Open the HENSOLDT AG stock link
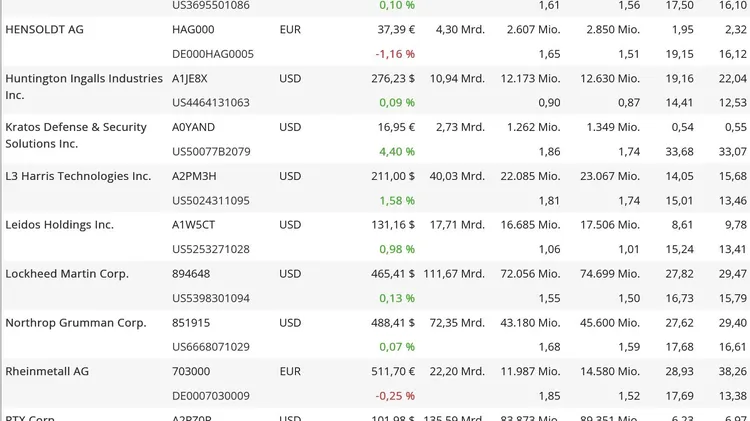This screenshot has height=421, width=750. (x=44, y=30)
